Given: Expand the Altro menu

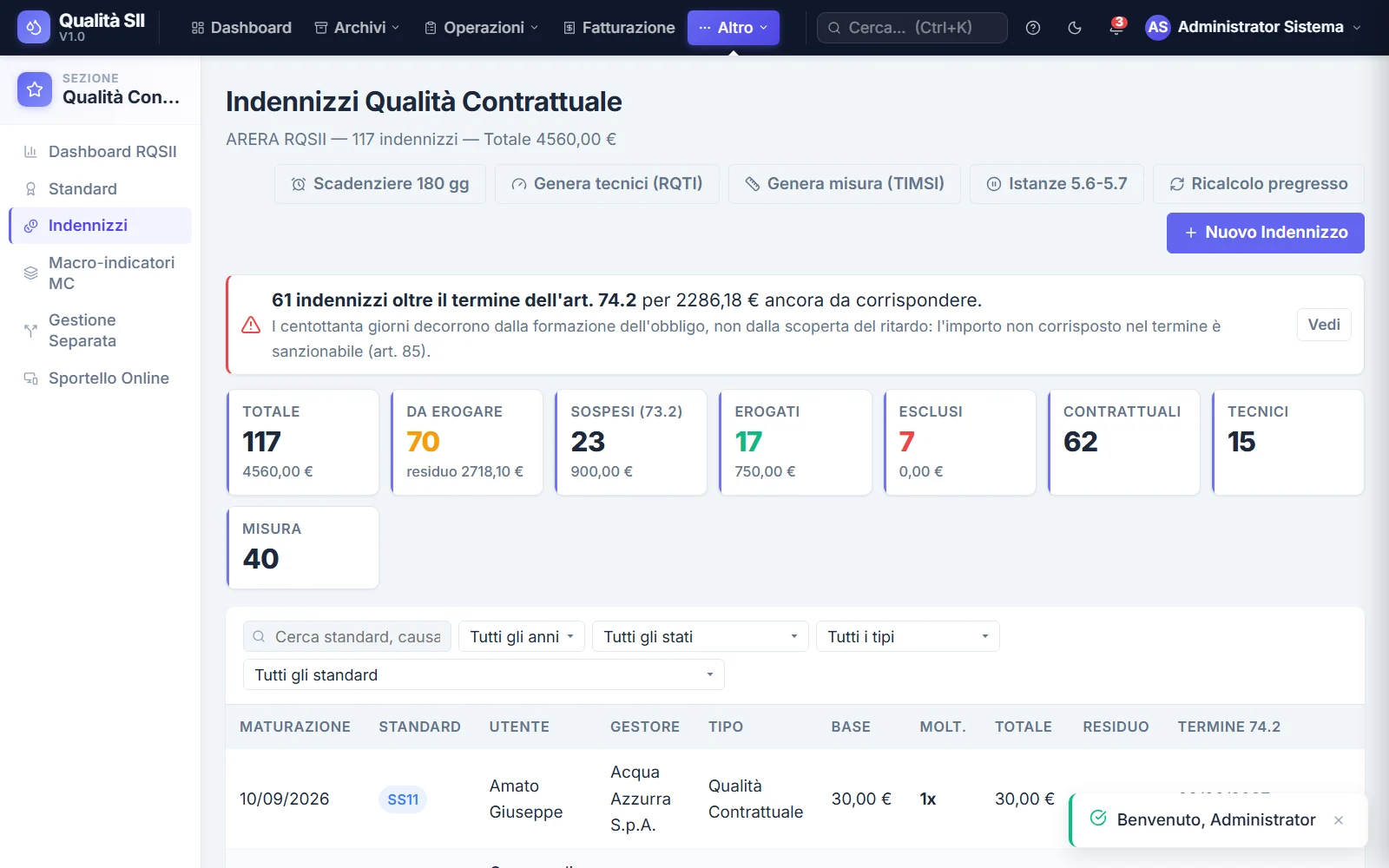Looking at the screenshot, I should click(x=734, y=28).
